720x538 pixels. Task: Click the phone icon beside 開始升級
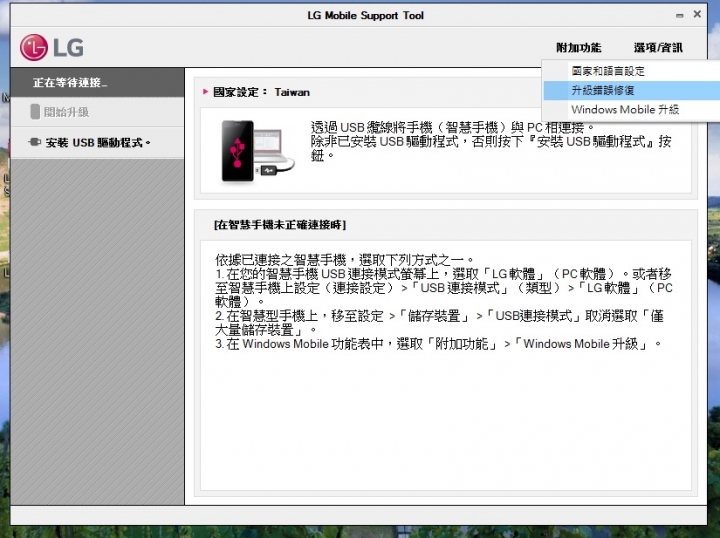(x=35, y=112)
